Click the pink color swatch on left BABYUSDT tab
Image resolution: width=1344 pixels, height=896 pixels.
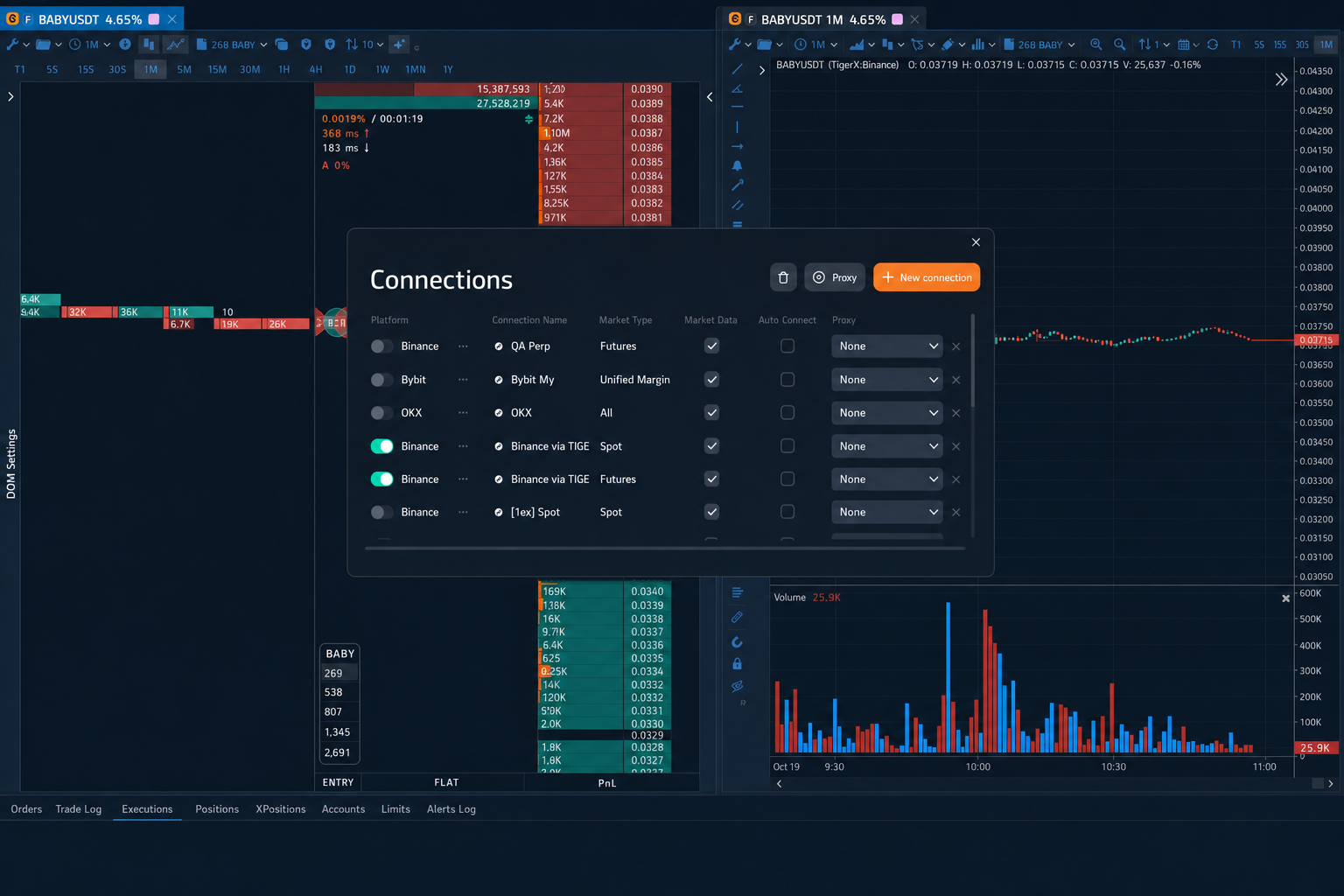point(154,19)
